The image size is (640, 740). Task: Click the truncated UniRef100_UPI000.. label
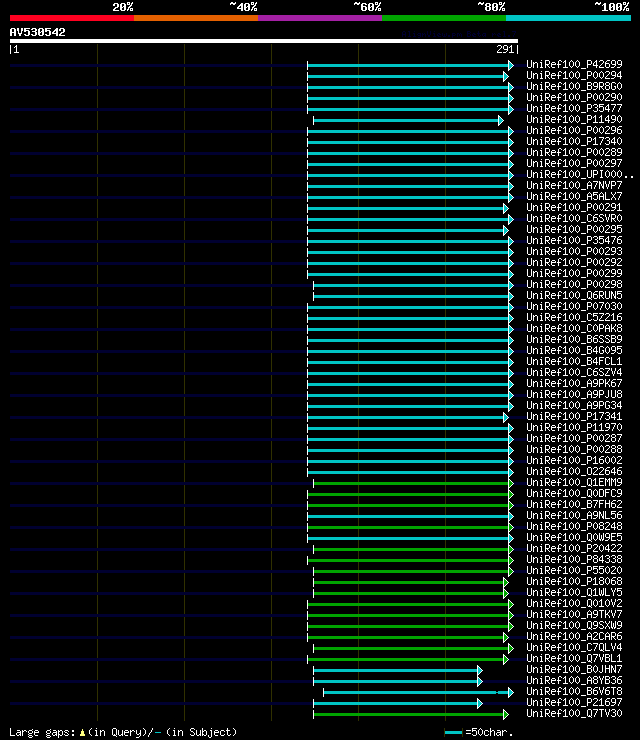tap(580, 174)
